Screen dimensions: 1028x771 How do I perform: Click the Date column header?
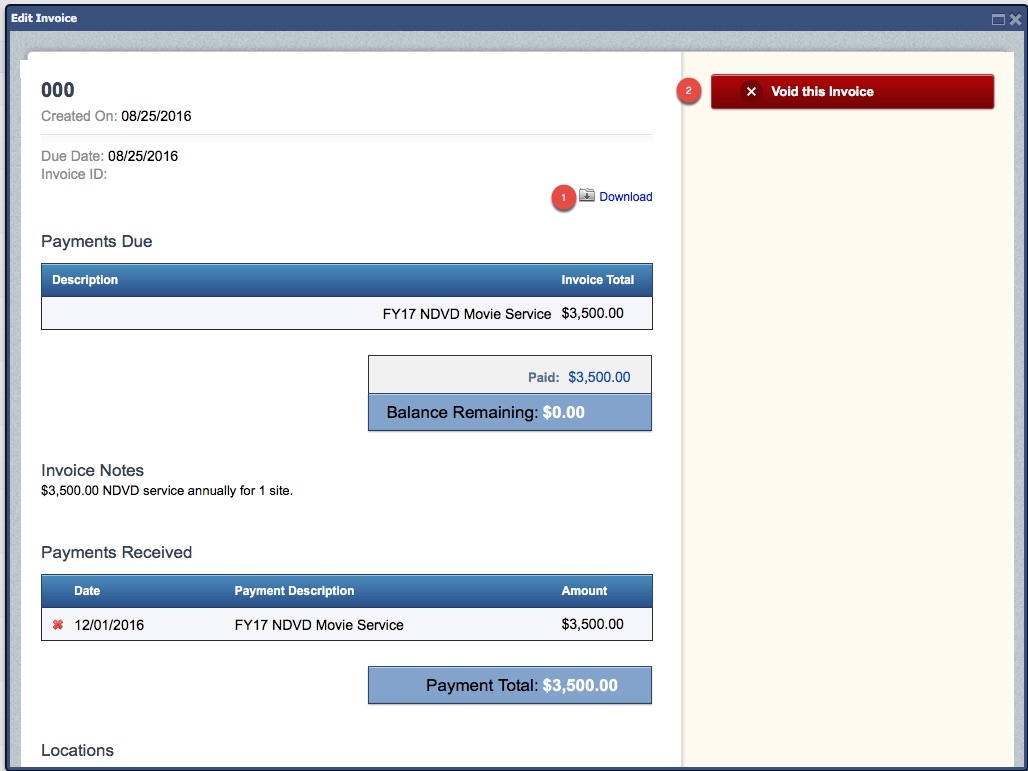[x=87, y=591]
